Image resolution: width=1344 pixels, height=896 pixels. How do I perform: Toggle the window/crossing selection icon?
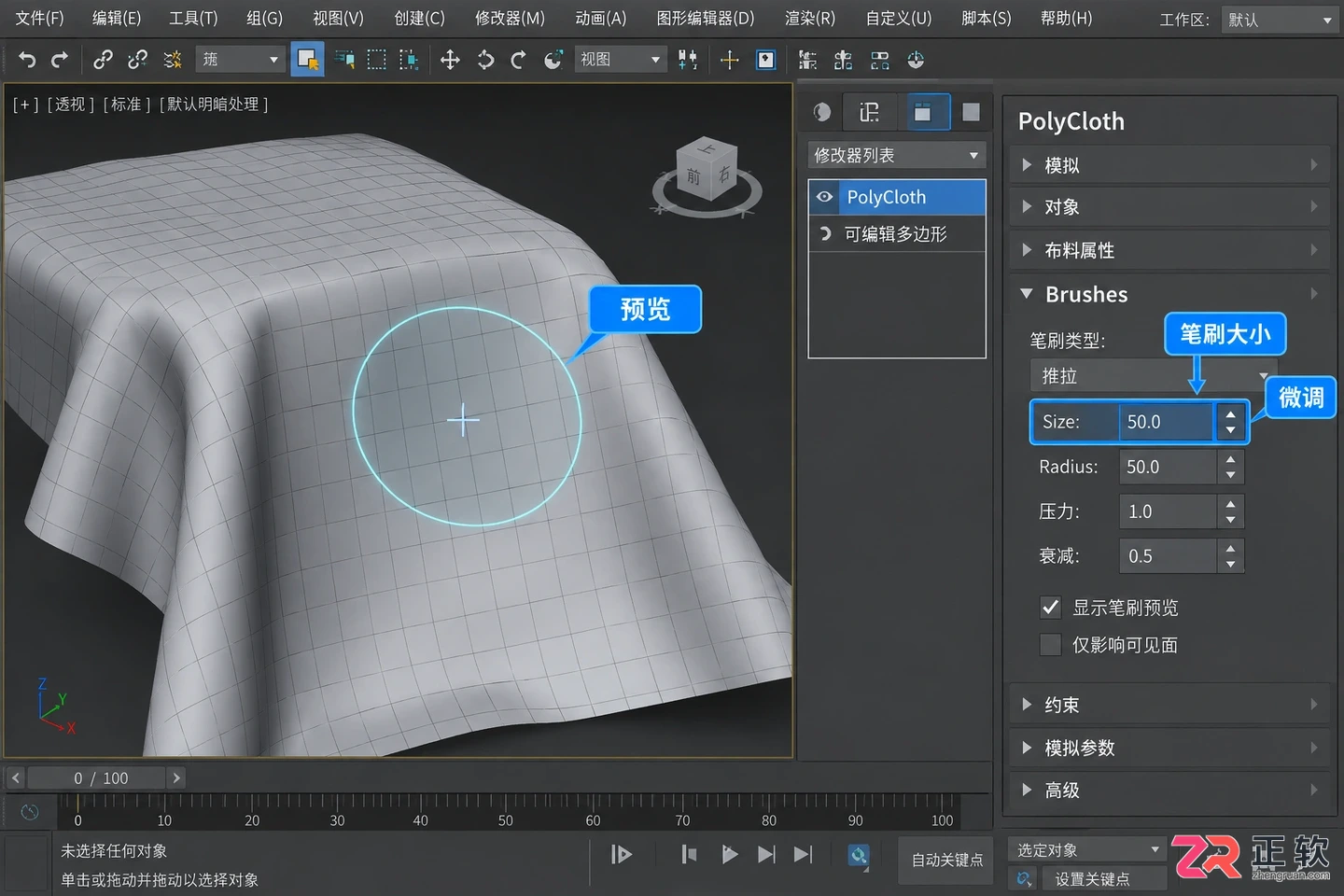409,60
